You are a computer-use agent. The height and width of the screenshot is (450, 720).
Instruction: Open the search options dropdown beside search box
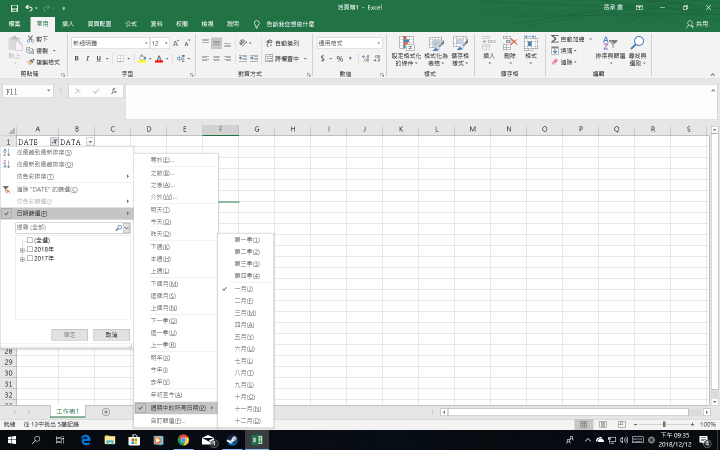[x=127, y=228]
